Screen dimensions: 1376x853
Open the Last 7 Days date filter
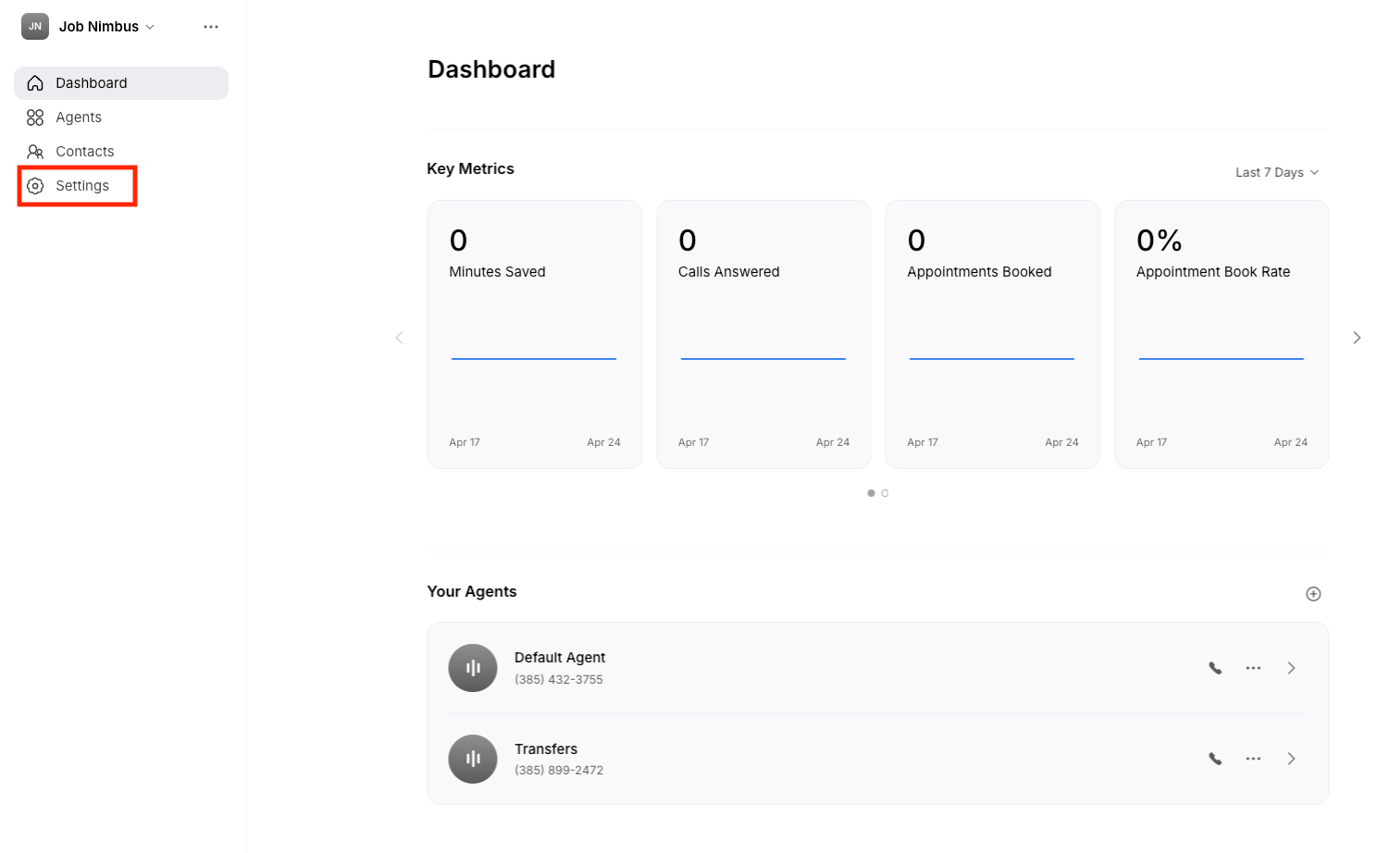click(x=1277, y=172)
